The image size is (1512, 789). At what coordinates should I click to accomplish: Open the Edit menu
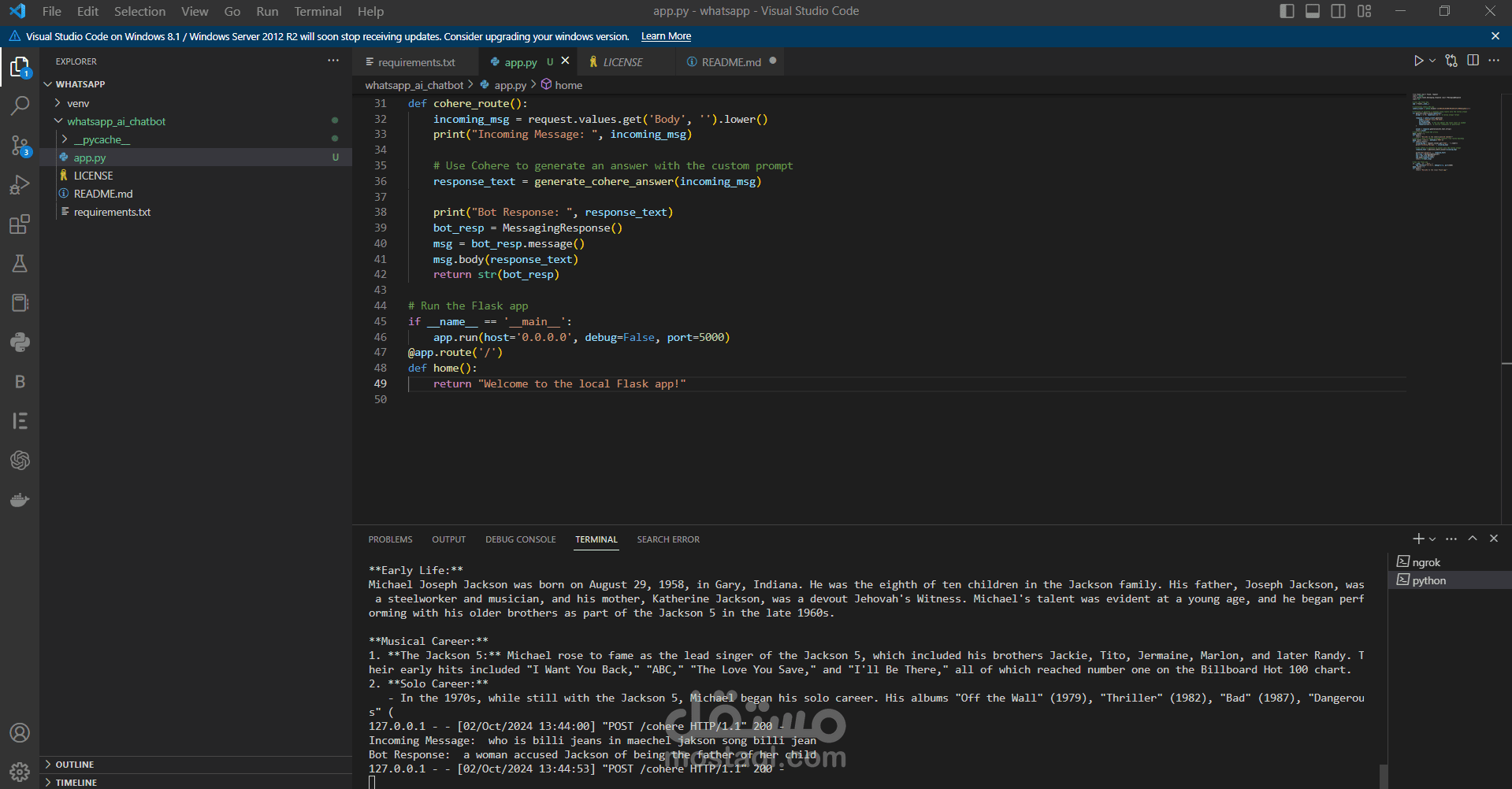88,11
